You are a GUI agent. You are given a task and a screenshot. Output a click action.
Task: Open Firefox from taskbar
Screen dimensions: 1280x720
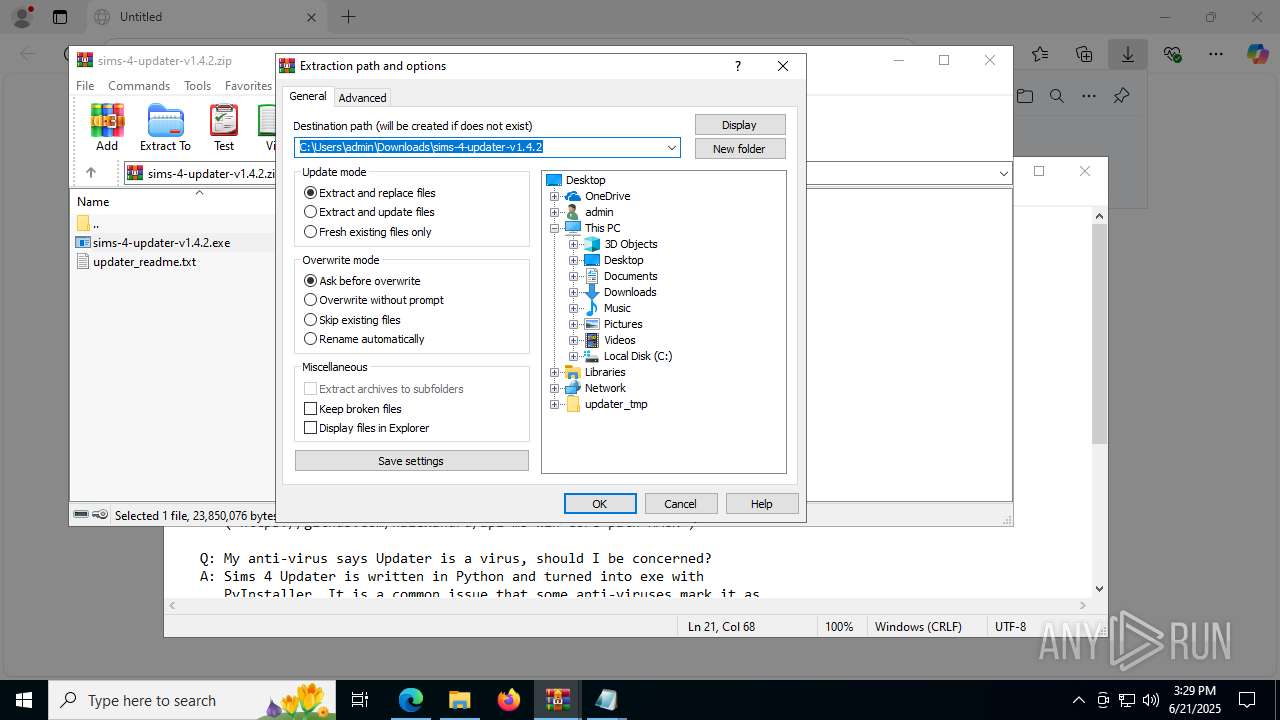coord(509,700)
